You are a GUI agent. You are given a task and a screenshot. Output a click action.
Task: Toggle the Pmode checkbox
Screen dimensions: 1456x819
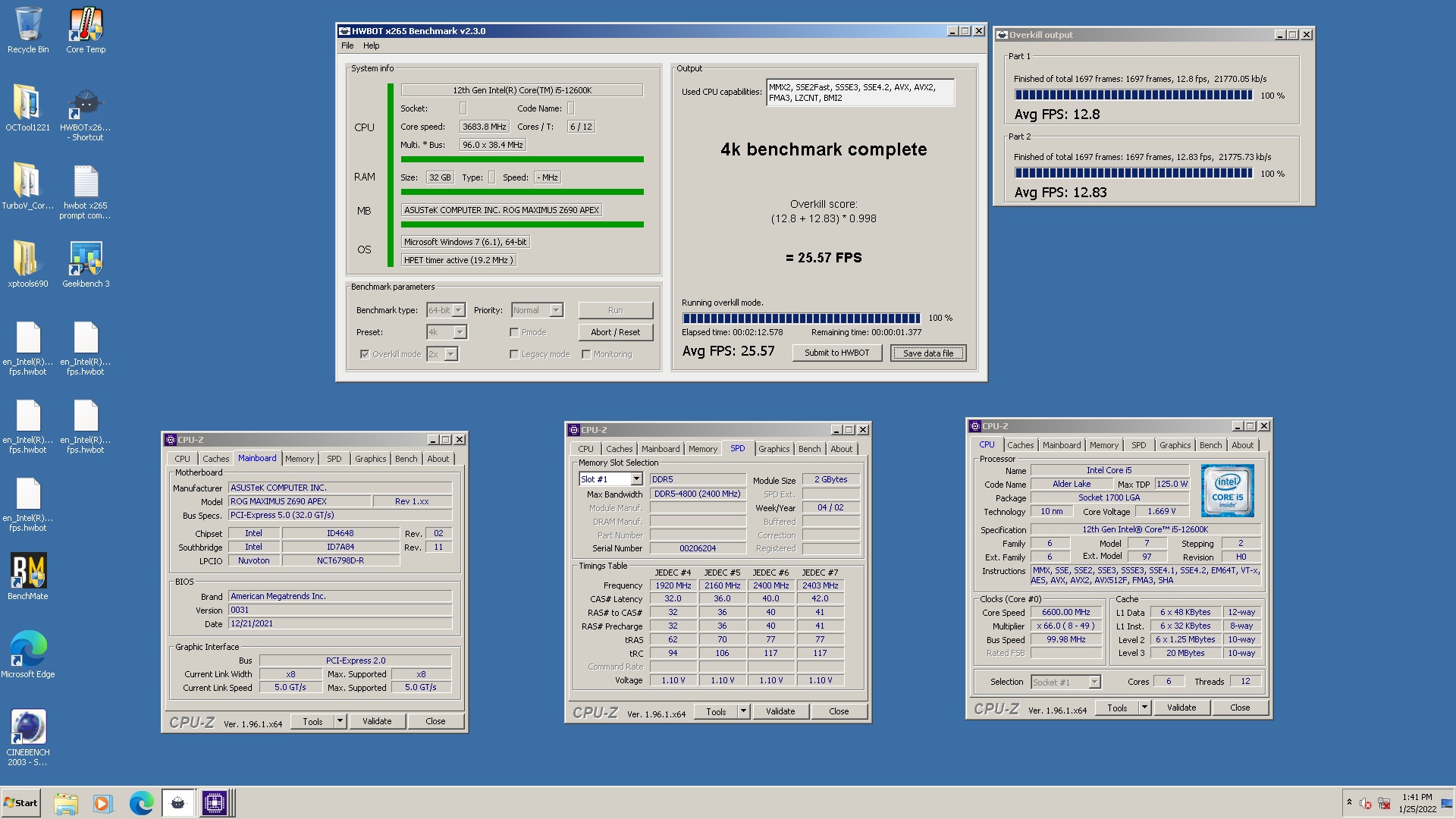pos(514,332)
